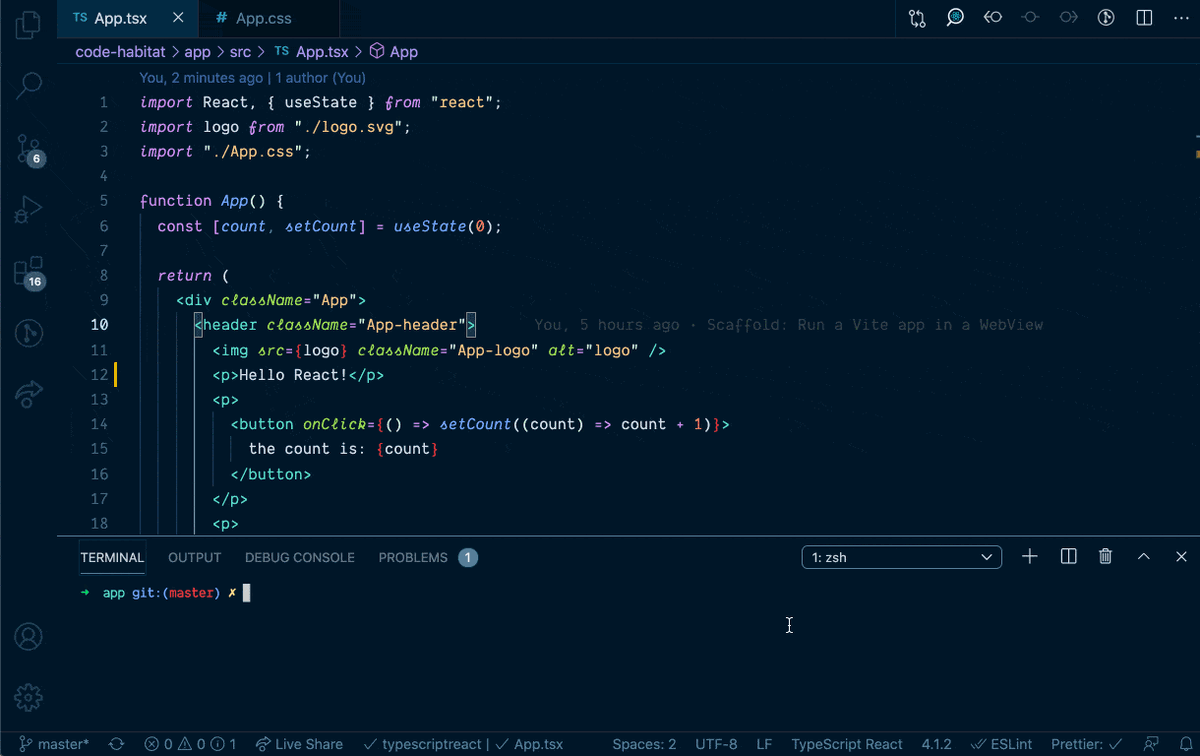
Task: Select the TERMINAL panel tab
Action: (x=112, y=557)
